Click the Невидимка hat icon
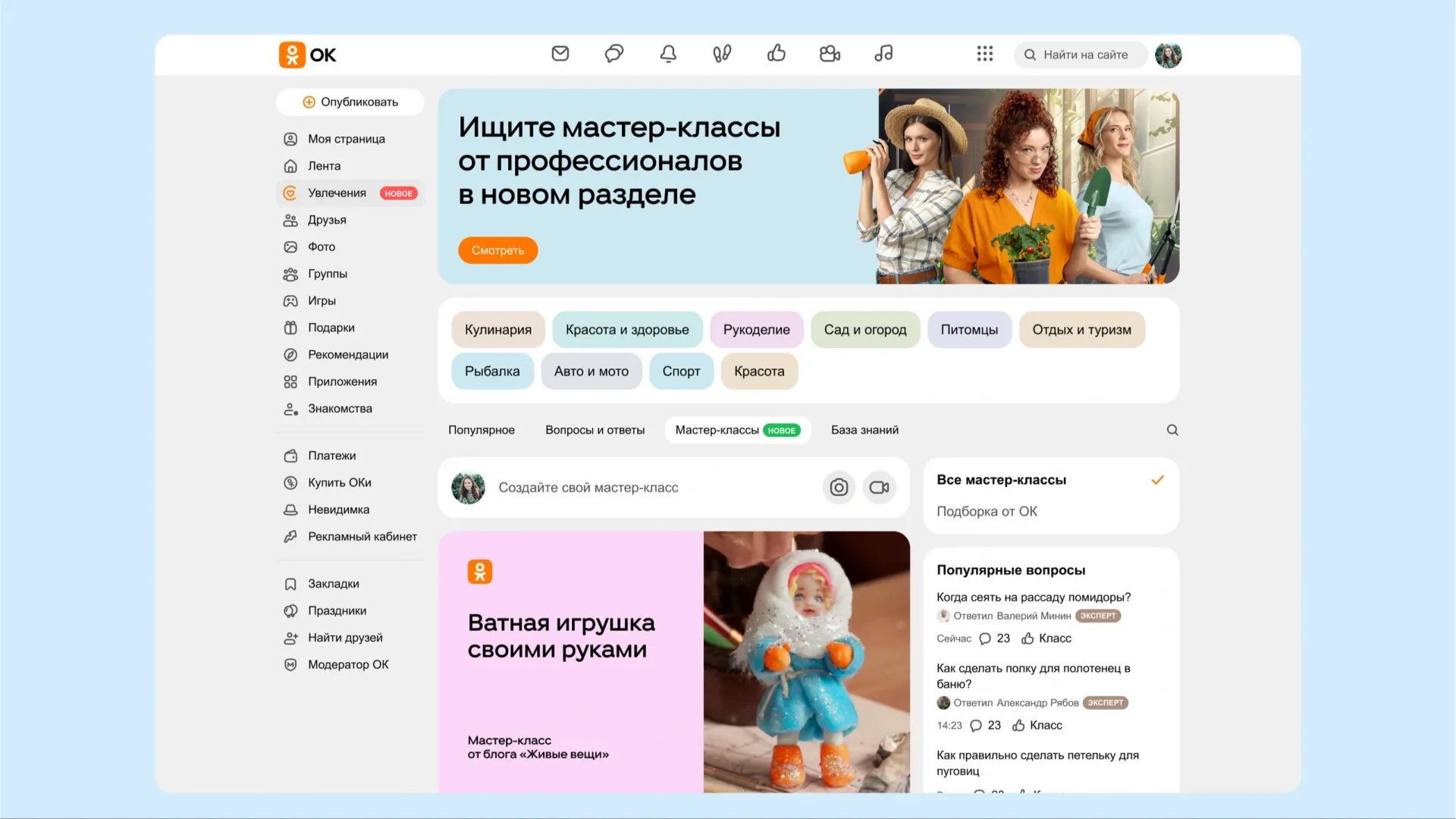Screen dimensions: 1456x819 [x=290, y=510]
